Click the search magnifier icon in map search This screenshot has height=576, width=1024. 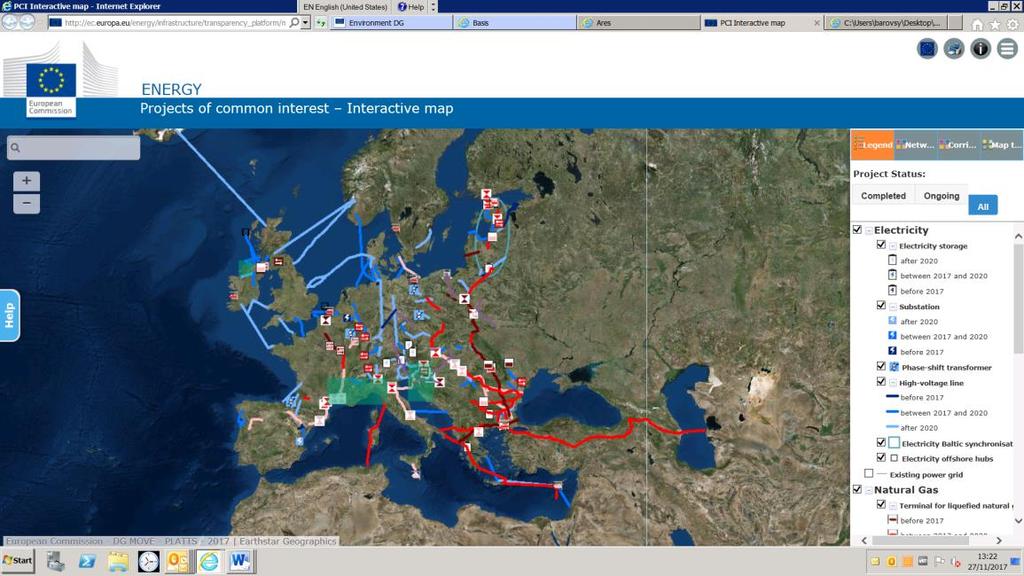[16, 148]
